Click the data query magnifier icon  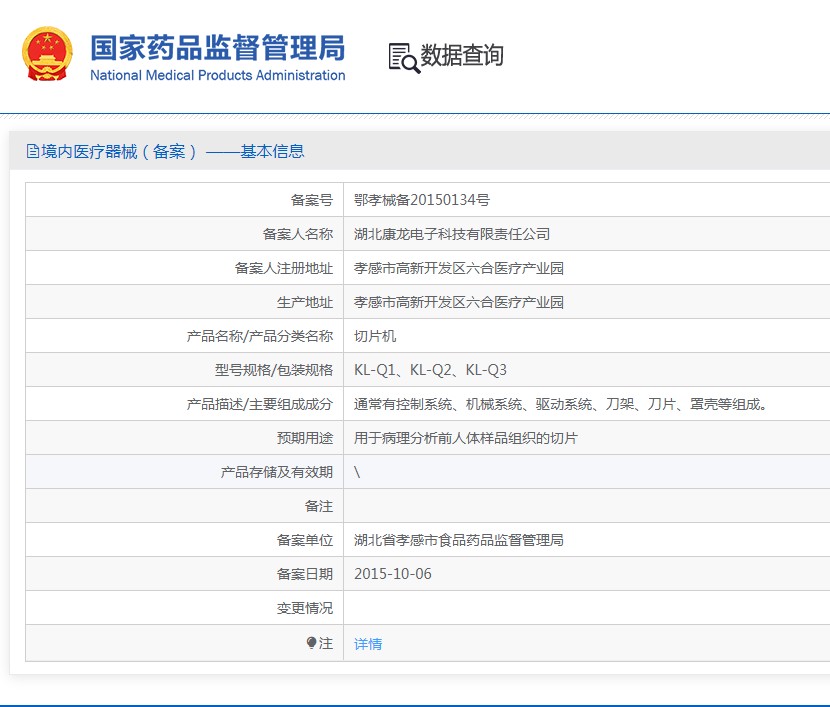point(404,58)
